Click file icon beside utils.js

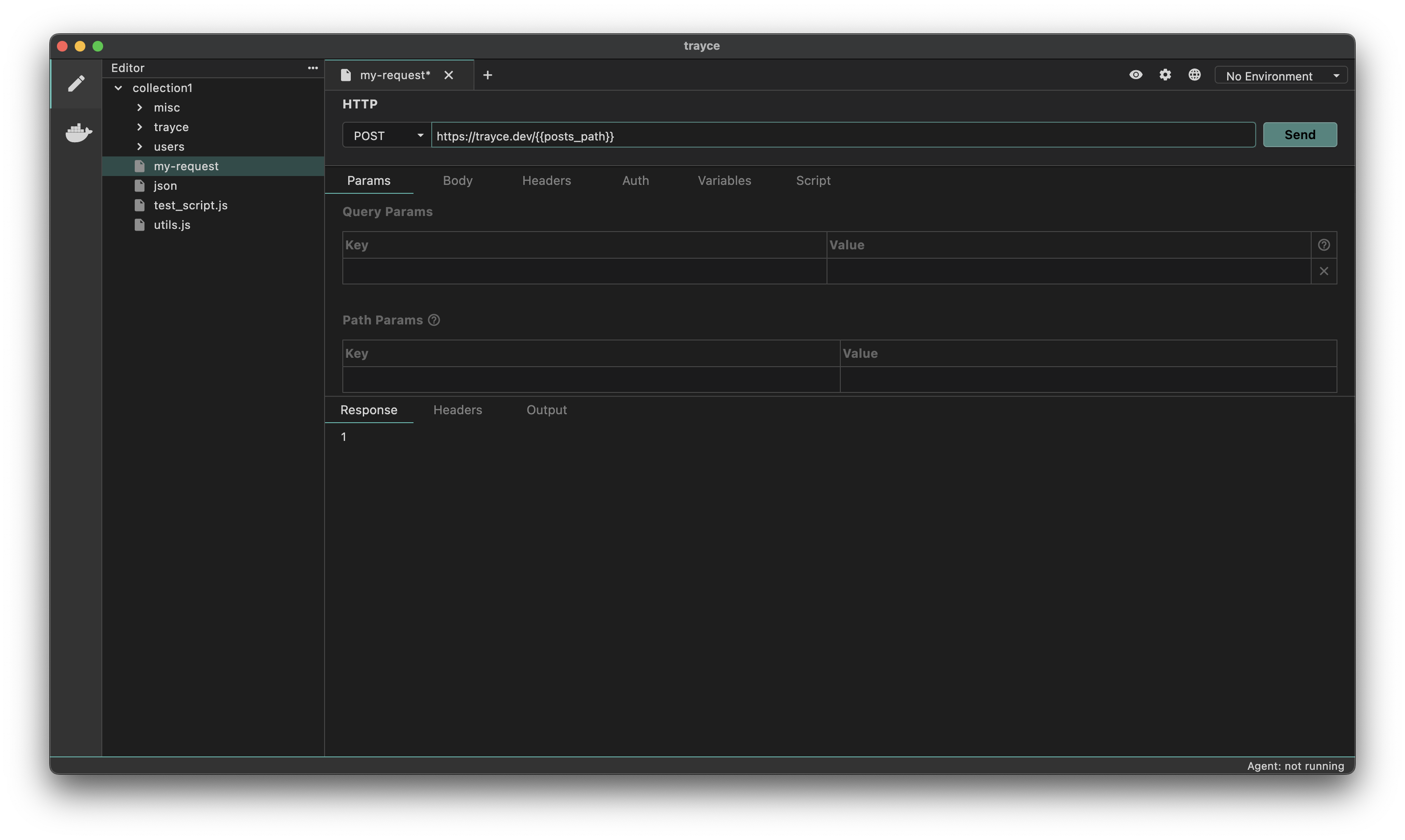pyautogui.click(x=139, y=225)
